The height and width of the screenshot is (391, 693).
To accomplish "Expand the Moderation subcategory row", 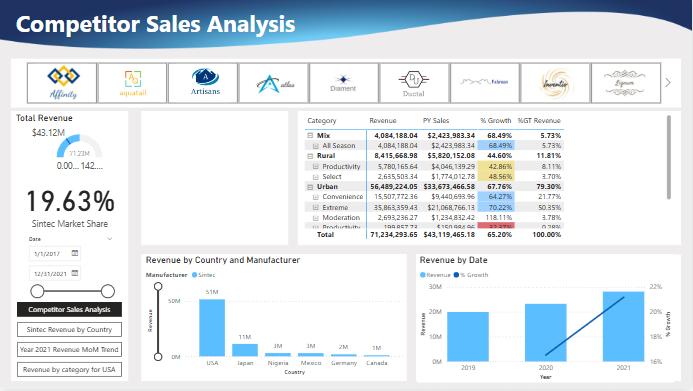I will (316, 218).
